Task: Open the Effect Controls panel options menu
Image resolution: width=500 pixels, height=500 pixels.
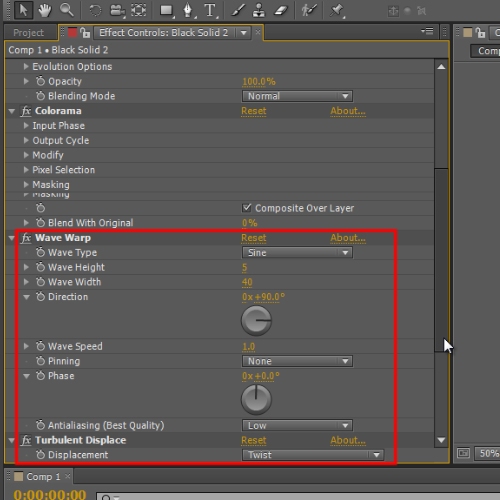Action: [427, 31]
